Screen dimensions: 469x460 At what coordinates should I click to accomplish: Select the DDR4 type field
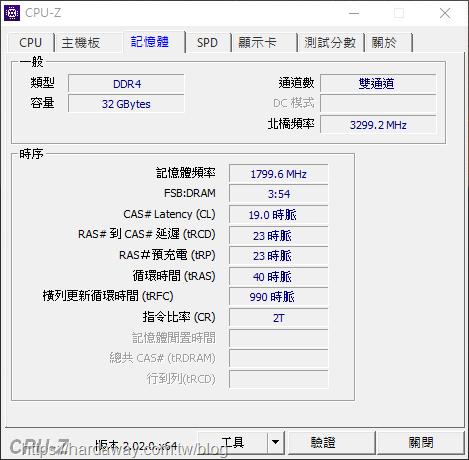(126, 83)
